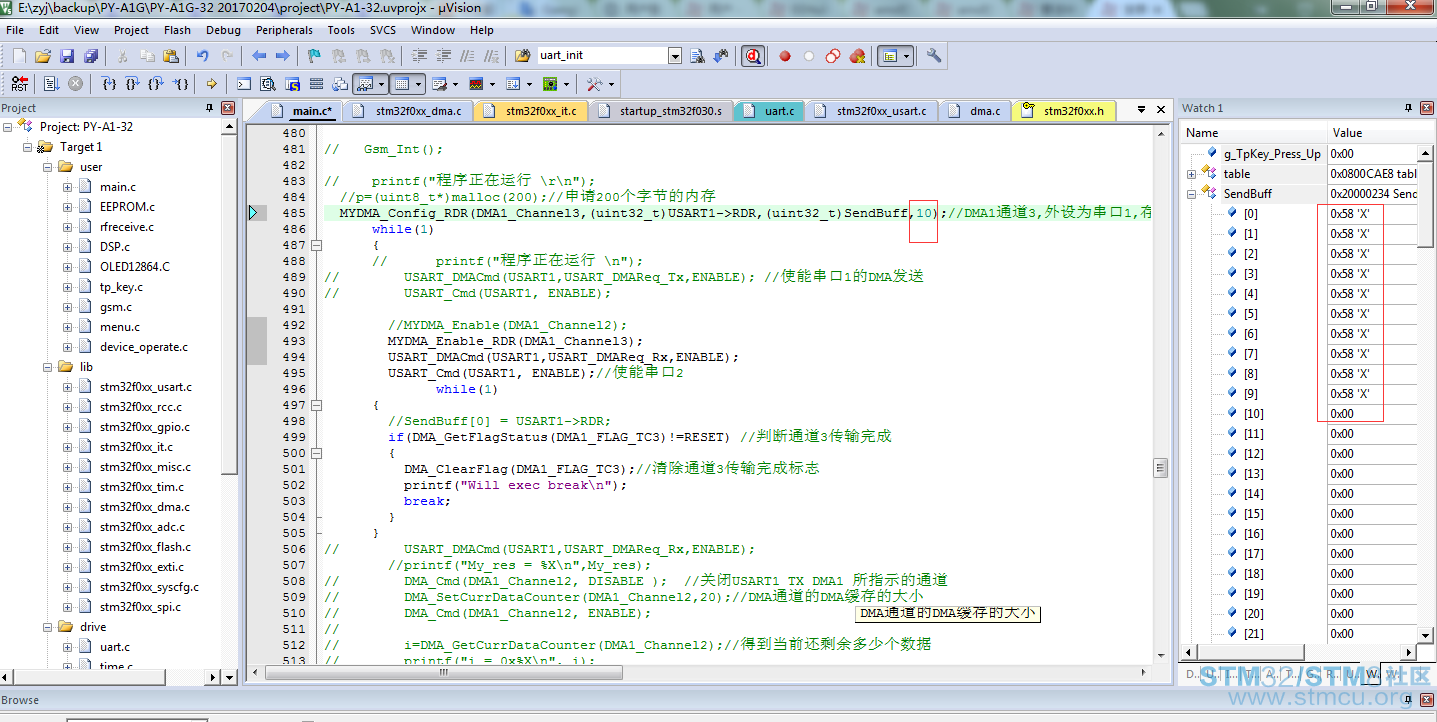The height and width of the screenshot is (722, 1437).
Task: Select gsm.c in the project tree
Action: tap(116, 307)
